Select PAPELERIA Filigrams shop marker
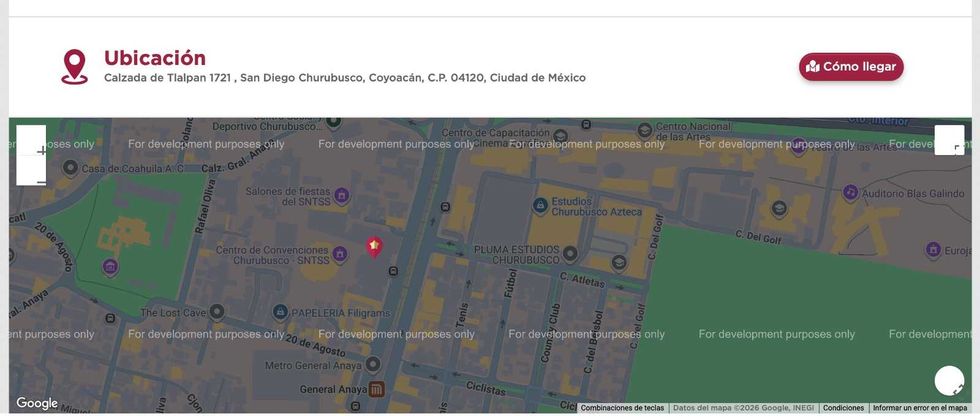980x416 pixels. (281, 310)
